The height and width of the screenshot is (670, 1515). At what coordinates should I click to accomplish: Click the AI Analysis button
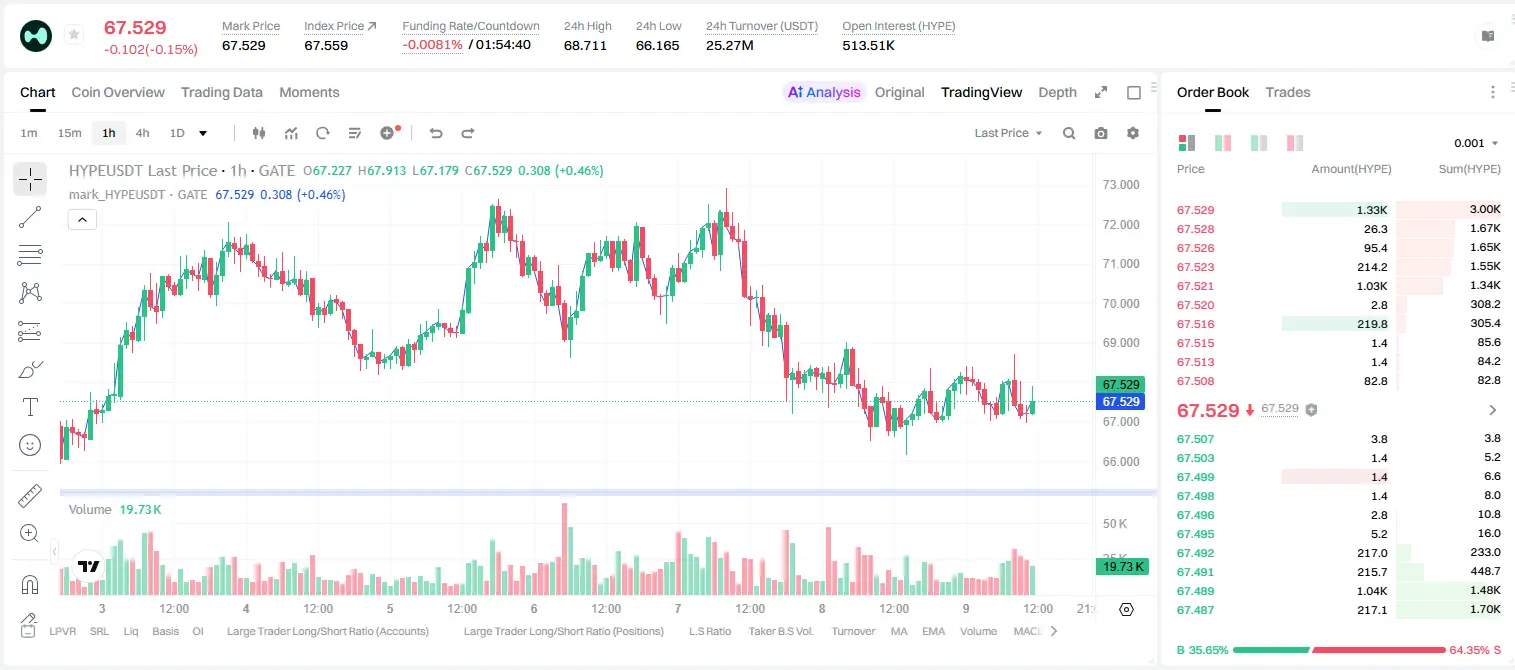click(x=824, y=92)
